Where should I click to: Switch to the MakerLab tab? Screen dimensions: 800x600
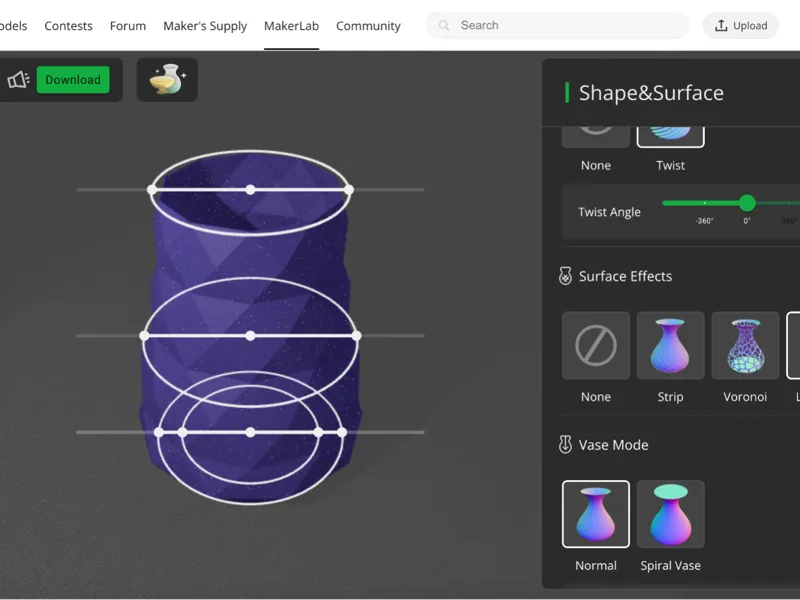tap(291, 26)
